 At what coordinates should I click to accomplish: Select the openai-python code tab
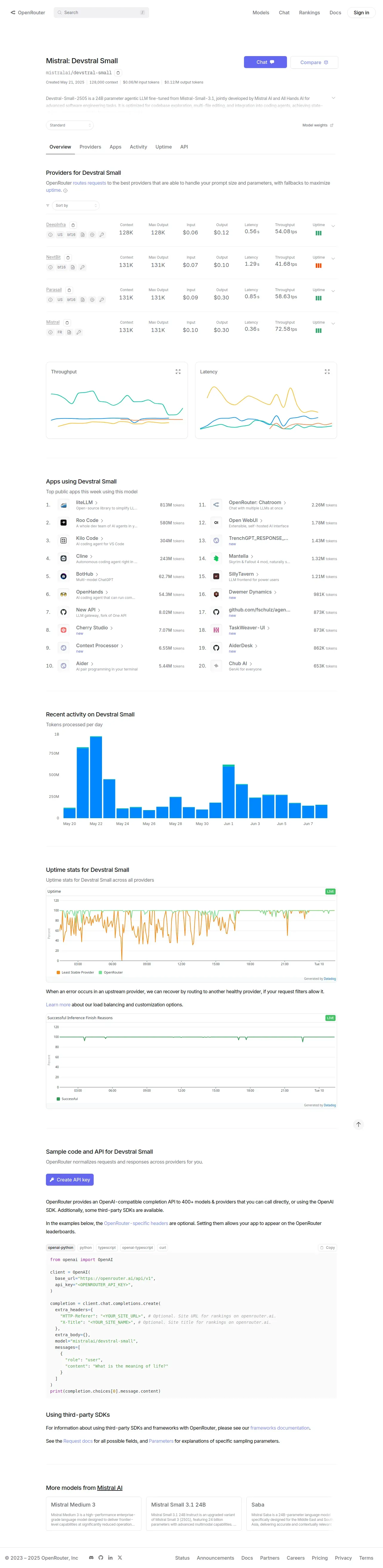tap(60, 1247)
